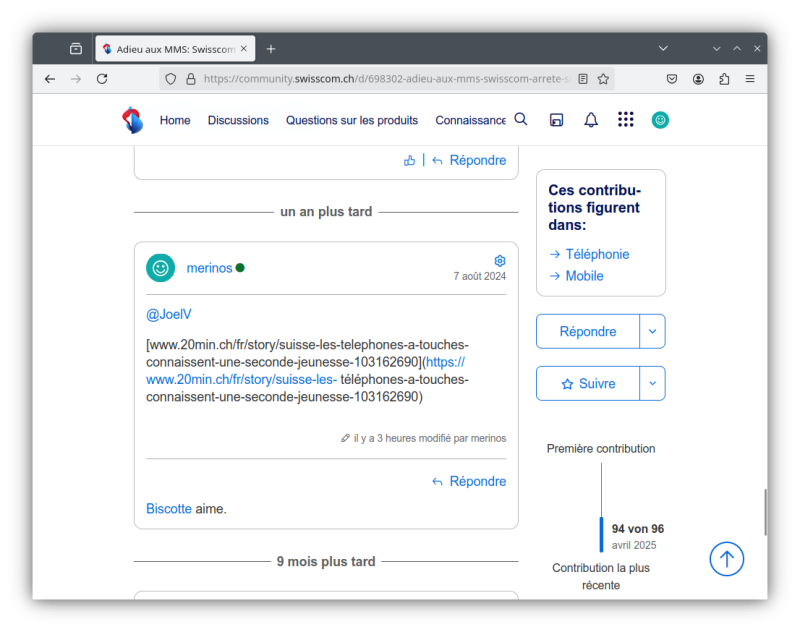Click the scroll-to-top arrow button
This screenshot has width=800, height=632.
click(x=727, y=559)
